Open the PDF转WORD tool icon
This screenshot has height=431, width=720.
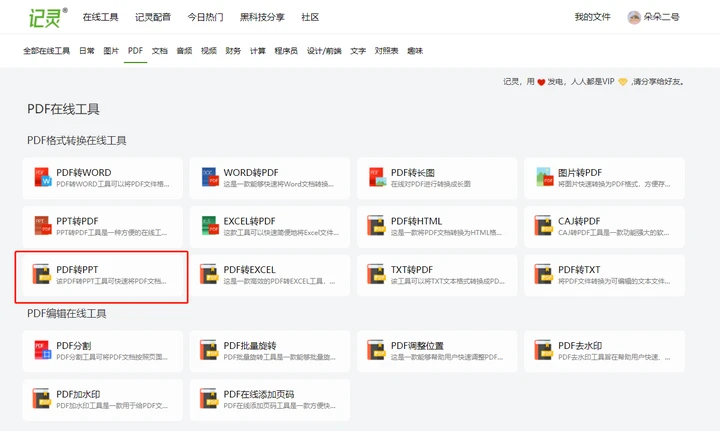point(43,177)
